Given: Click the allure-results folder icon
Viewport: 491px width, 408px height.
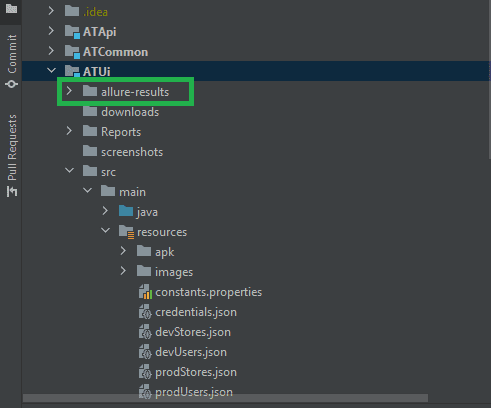Looking at the screenshot, I should (90, 91).
